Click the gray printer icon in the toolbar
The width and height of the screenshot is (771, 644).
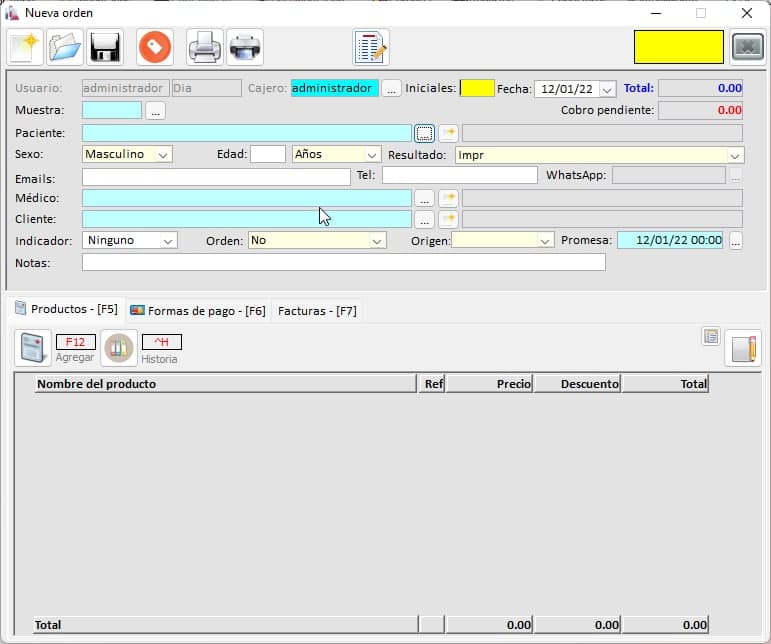[205, 47]
